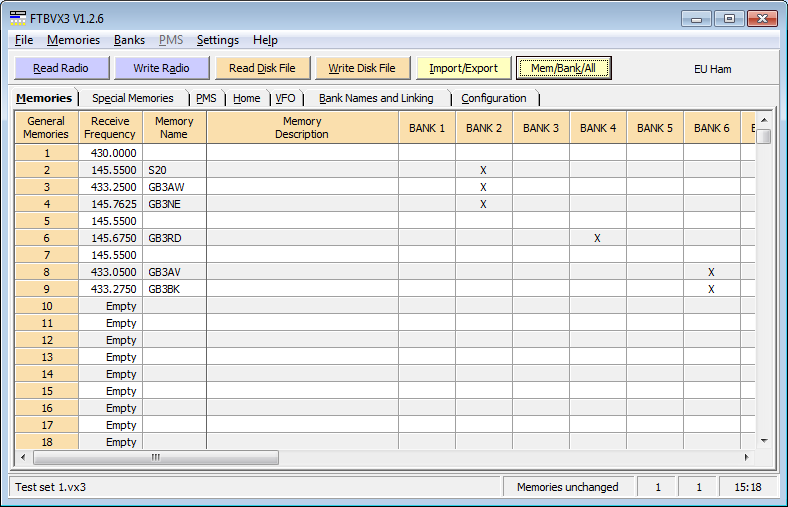Switch to the Bank Names and Linking tab
The image size is (788, 507).
376,98
